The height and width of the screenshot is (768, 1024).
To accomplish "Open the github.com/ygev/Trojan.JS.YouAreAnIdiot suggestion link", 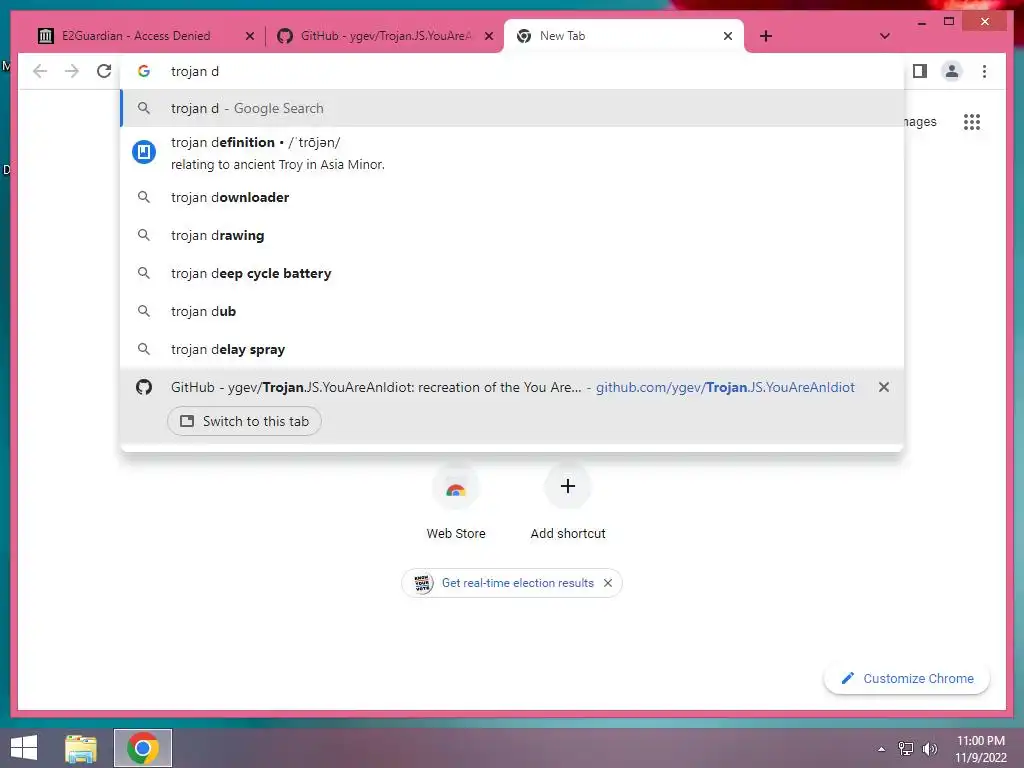I will click(725, 387).
